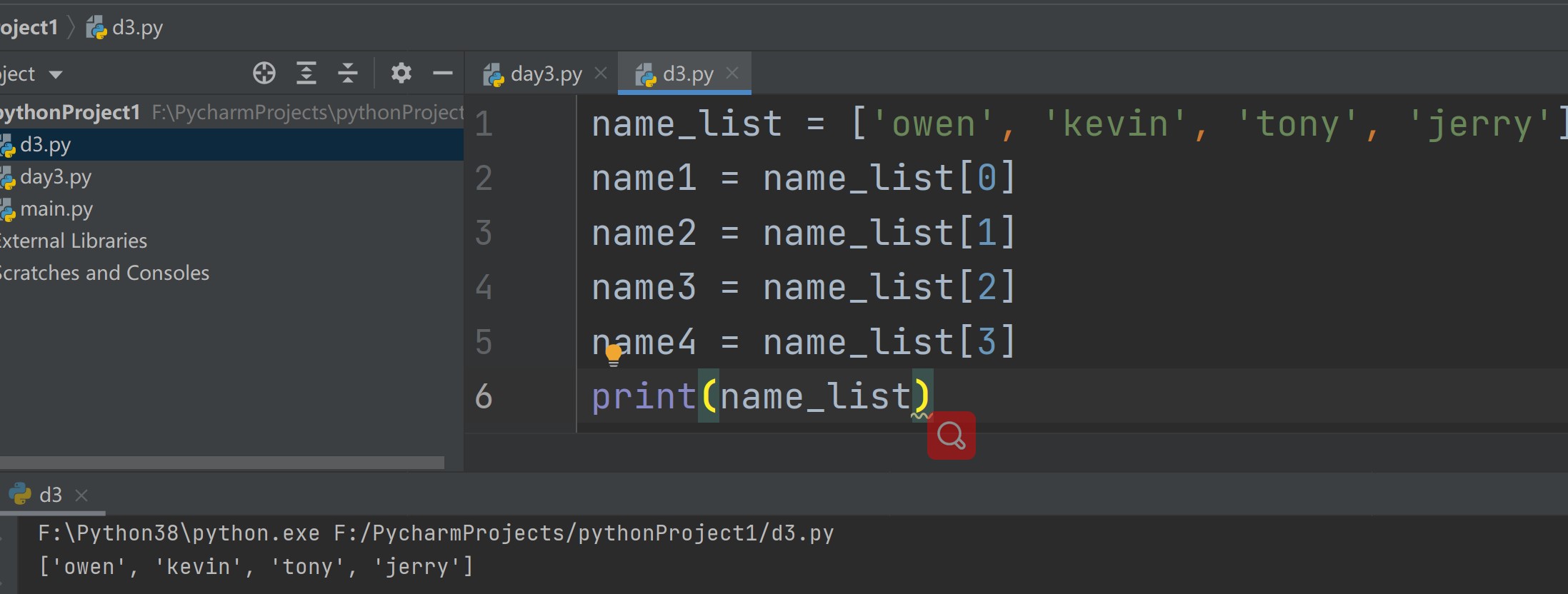
Task: Expand External Libraries node
Action: [74, 241]
